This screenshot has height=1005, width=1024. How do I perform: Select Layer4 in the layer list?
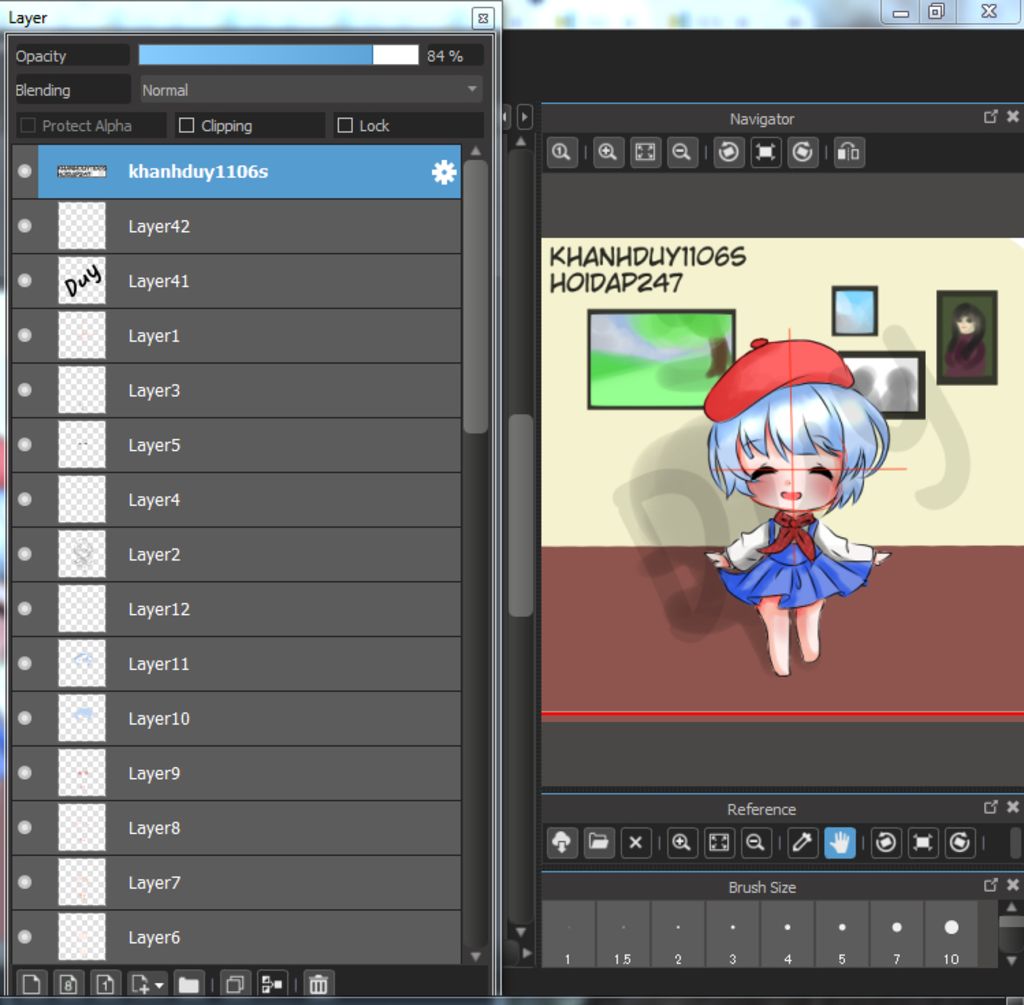[236, 500]
